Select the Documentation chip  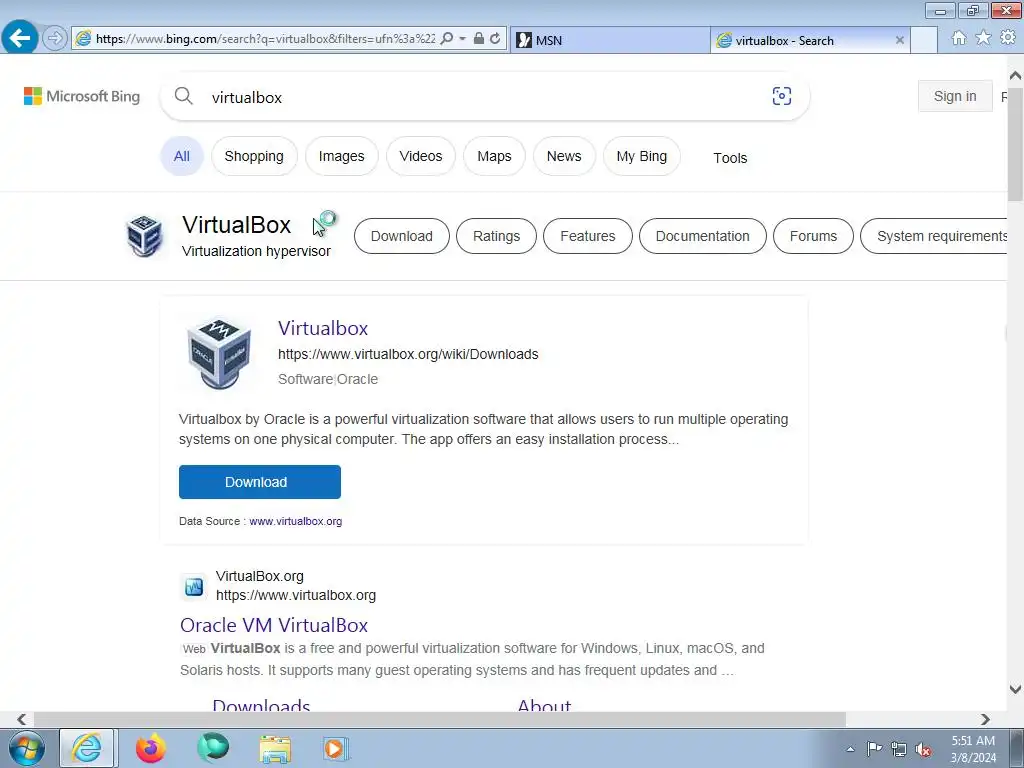click(x=703, y=236)
